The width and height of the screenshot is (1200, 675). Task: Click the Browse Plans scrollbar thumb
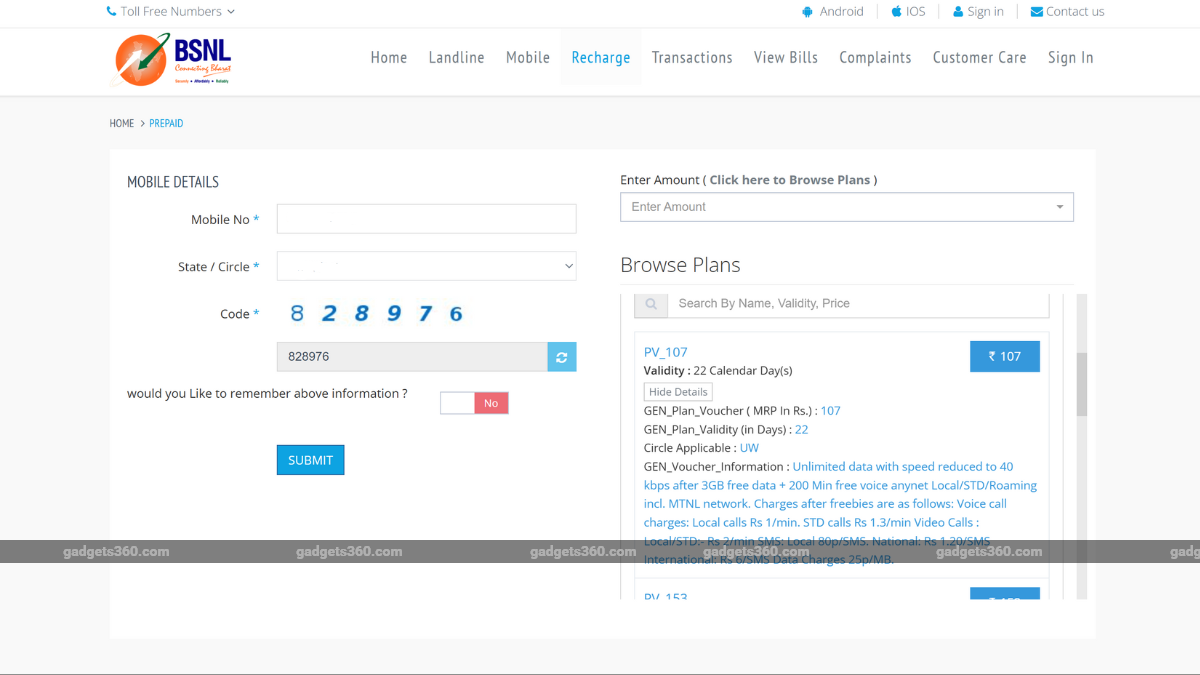click(1081, 384)
